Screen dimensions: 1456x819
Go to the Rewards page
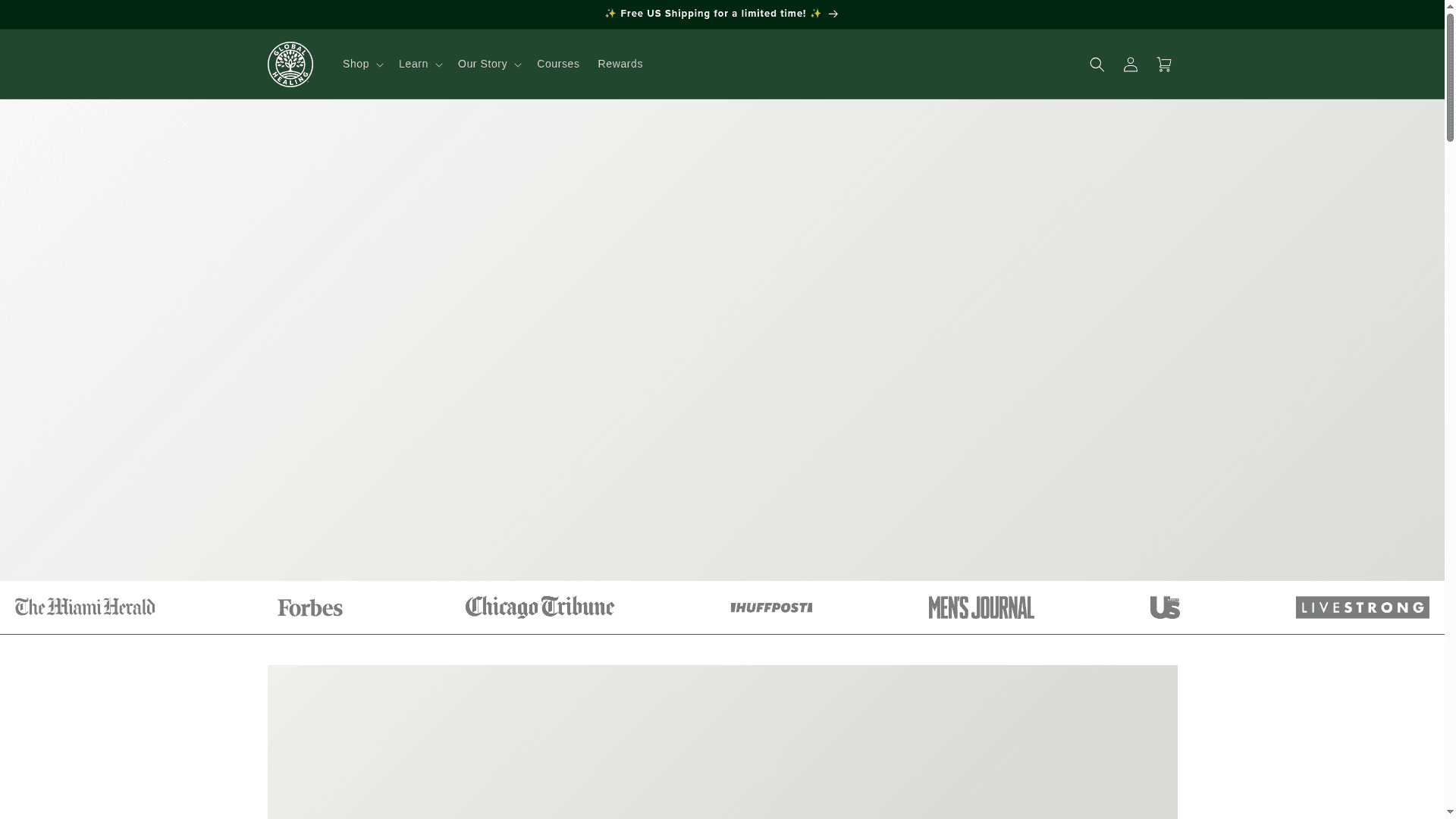point(620,64)
